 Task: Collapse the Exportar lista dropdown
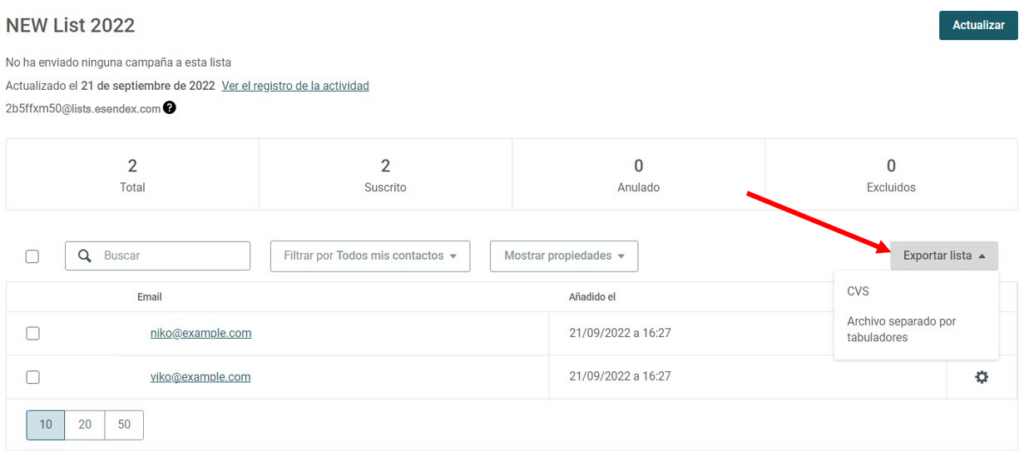click(944, 255)
